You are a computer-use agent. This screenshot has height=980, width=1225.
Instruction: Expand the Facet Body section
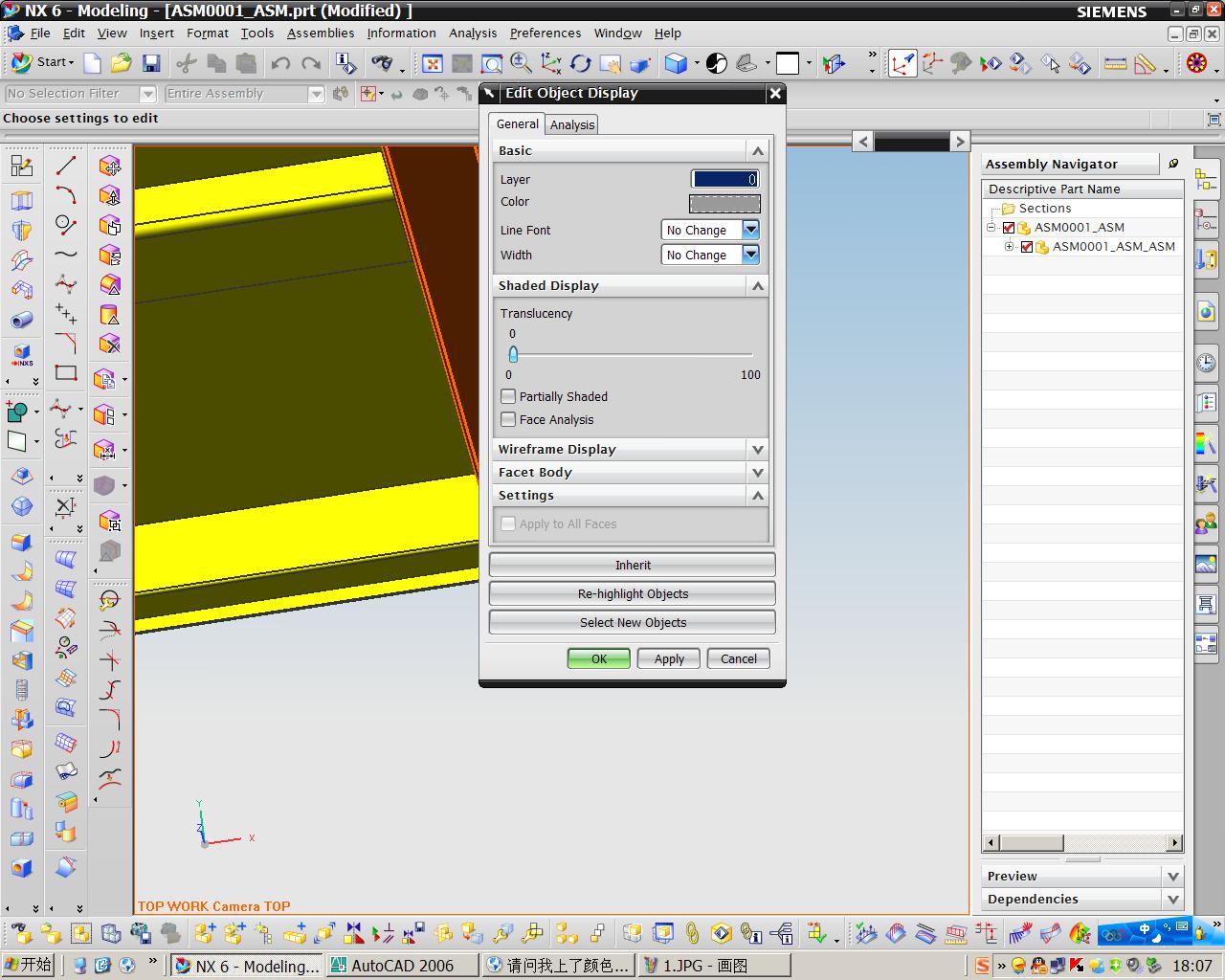[758, 473]
